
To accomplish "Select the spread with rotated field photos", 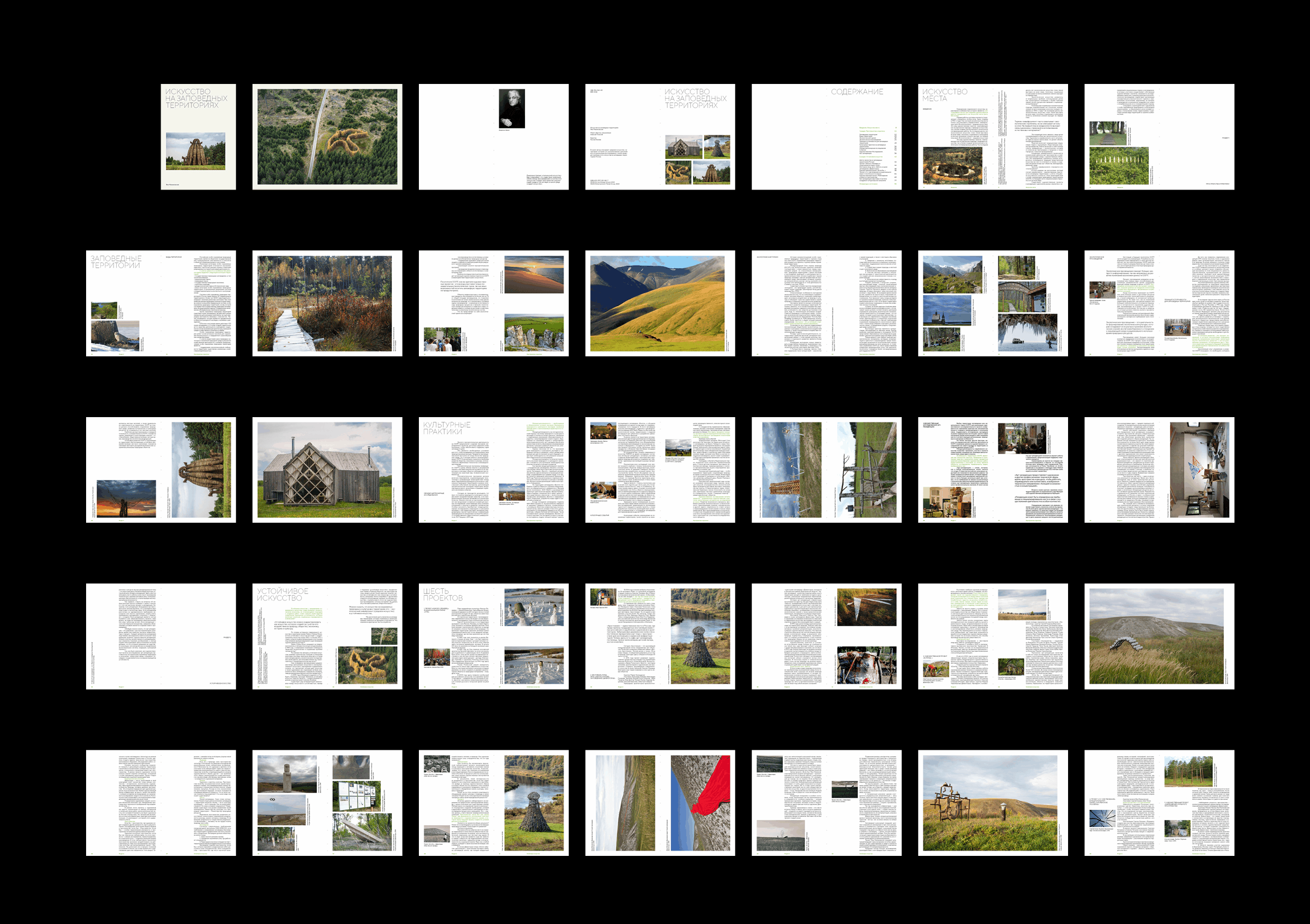I will pyautogui.click(x=826, y=470).
